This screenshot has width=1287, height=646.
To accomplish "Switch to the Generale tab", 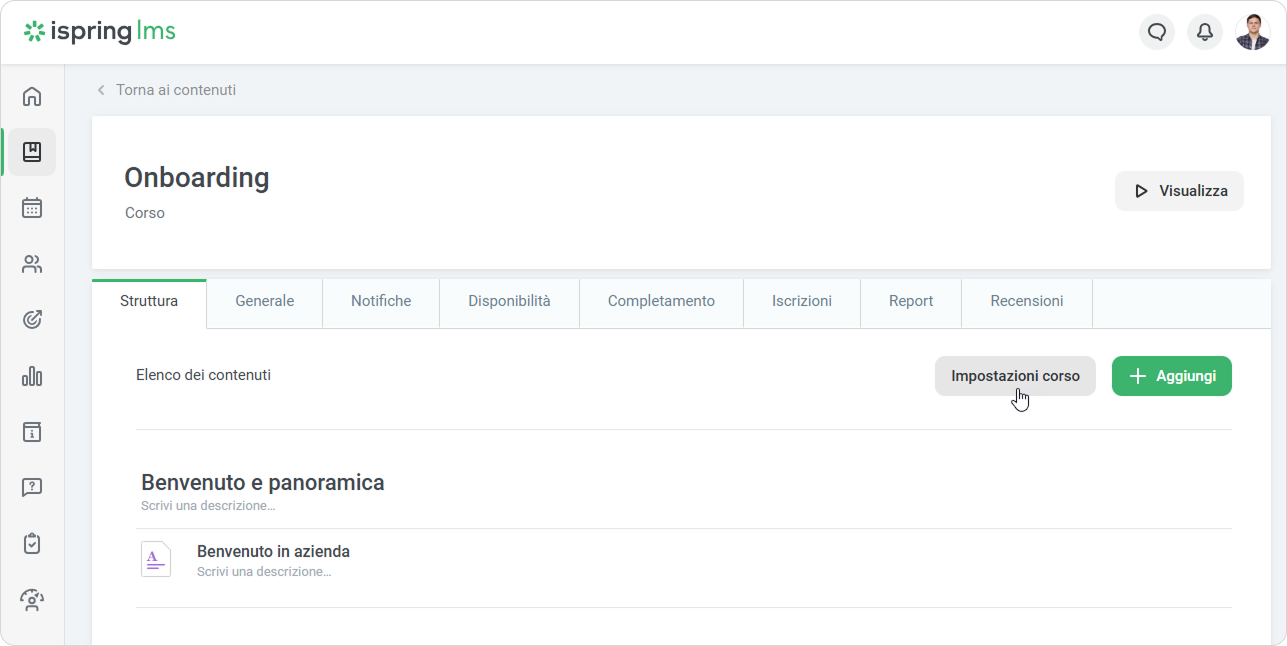I will click(264, 301).
